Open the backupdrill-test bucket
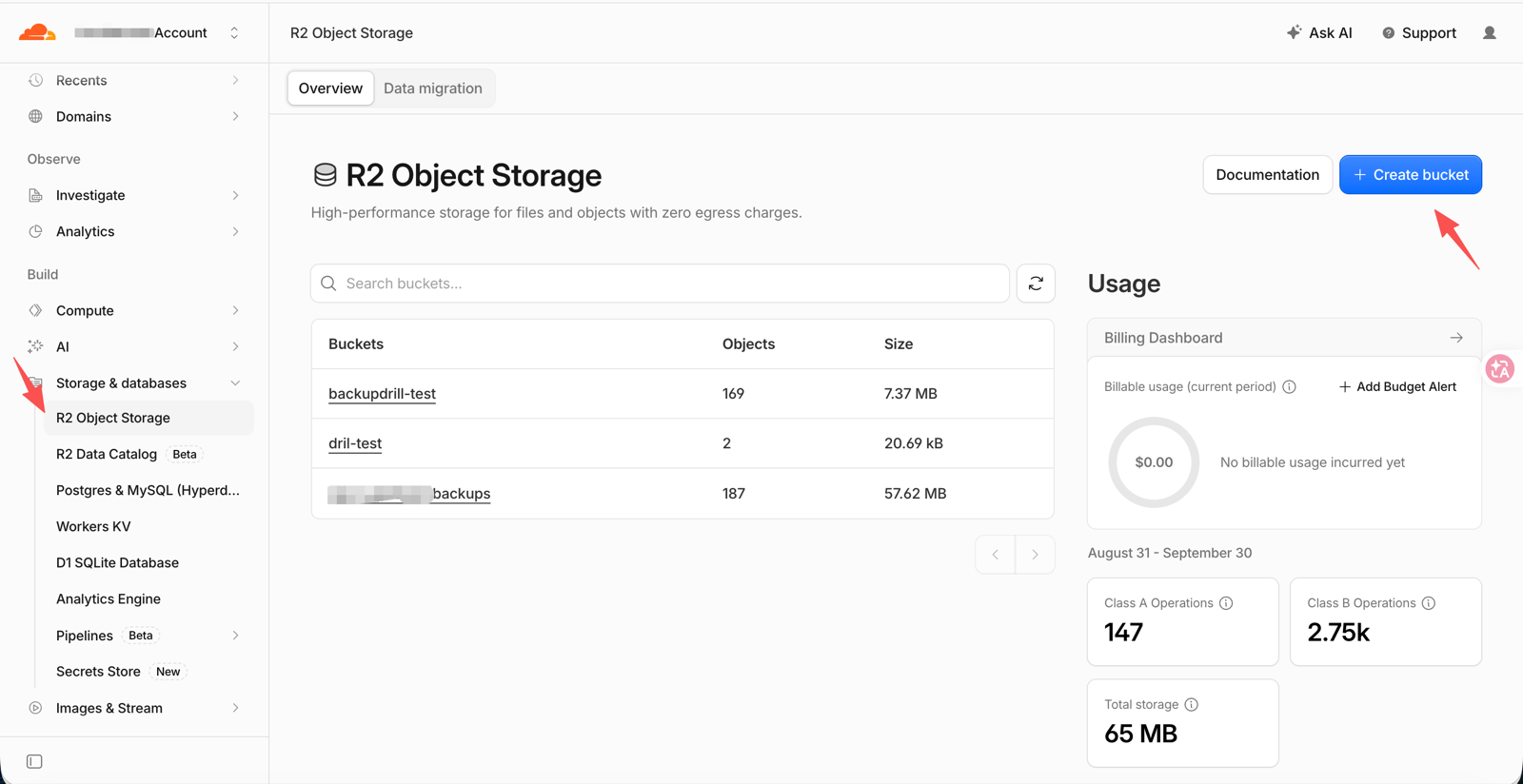 pos(382,394)
